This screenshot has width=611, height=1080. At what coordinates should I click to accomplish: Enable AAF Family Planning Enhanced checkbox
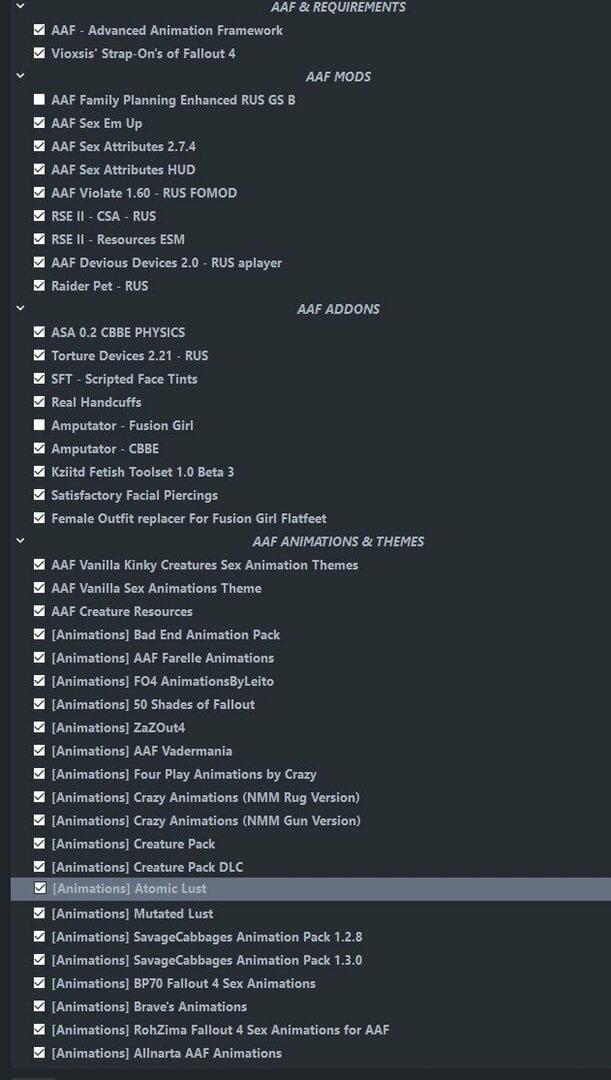coord(39,100)
